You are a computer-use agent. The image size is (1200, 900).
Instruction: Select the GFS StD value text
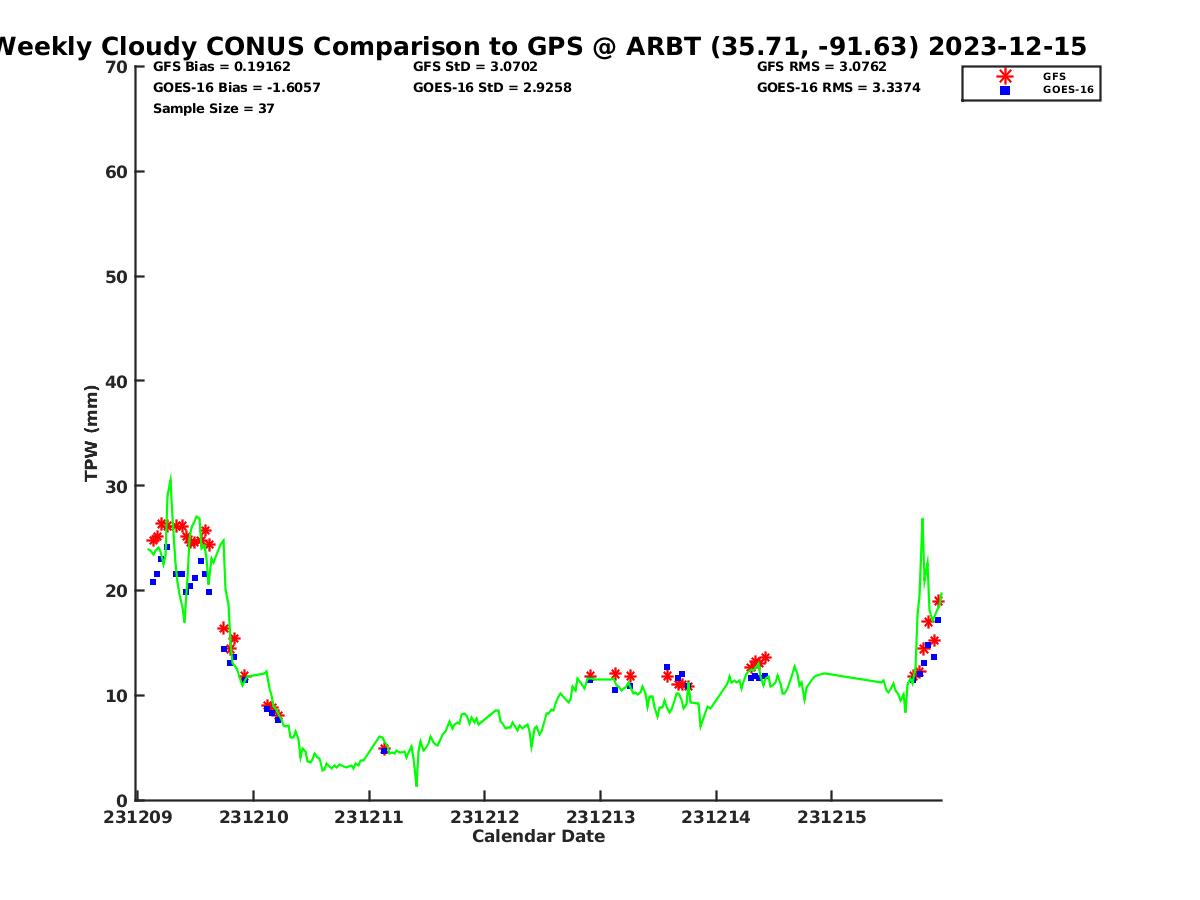click(475, 67)
